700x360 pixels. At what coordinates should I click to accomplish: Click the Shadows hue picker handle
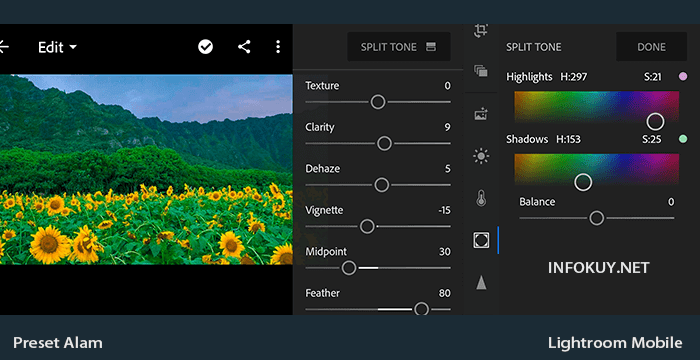point(583,182)
